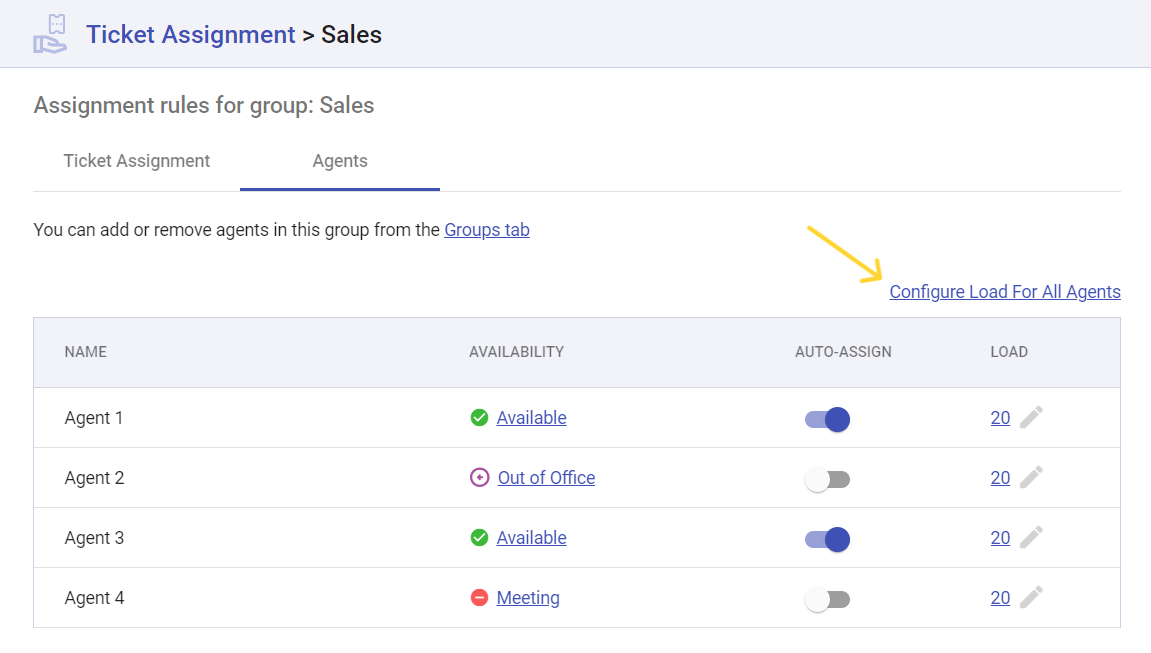Open the Groups tab link
This screenshot has height=653, width=1151.
click(487, 230)
